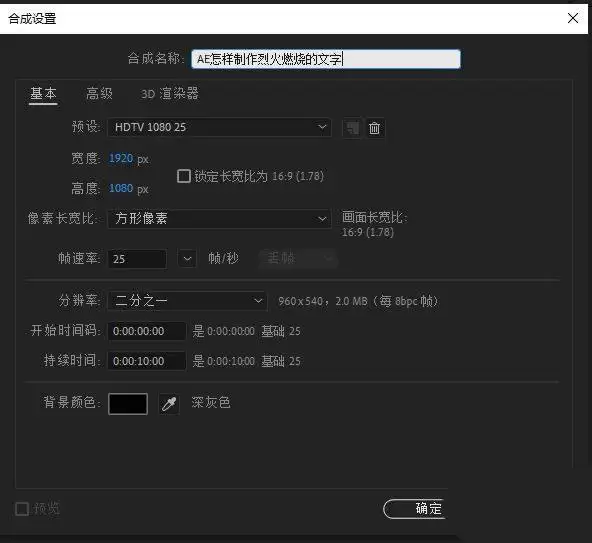
Task: Switch to the 高级 tab
Action: coord(99,93)
